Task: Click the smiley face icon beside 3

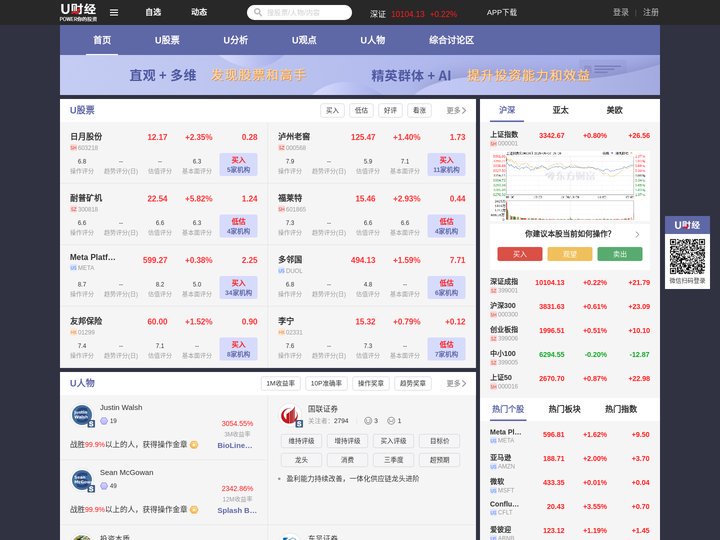Action: [x=368, y=421]
